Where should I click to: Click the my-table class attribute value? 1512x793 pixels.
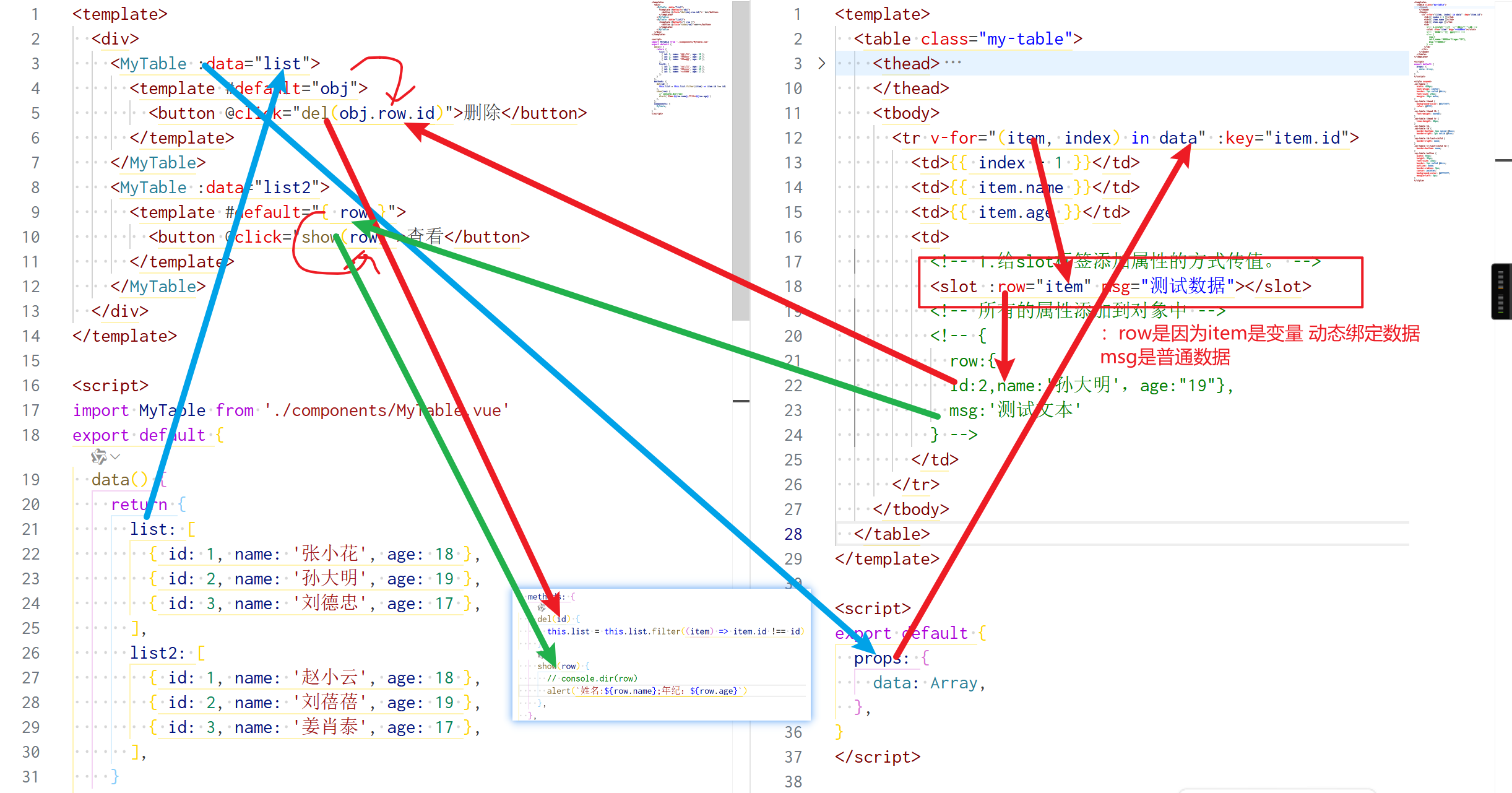coord(1024,39)
